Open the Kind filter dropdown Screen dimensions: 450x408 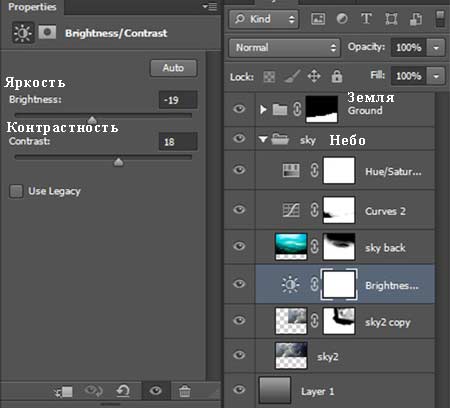pos(264,19)
